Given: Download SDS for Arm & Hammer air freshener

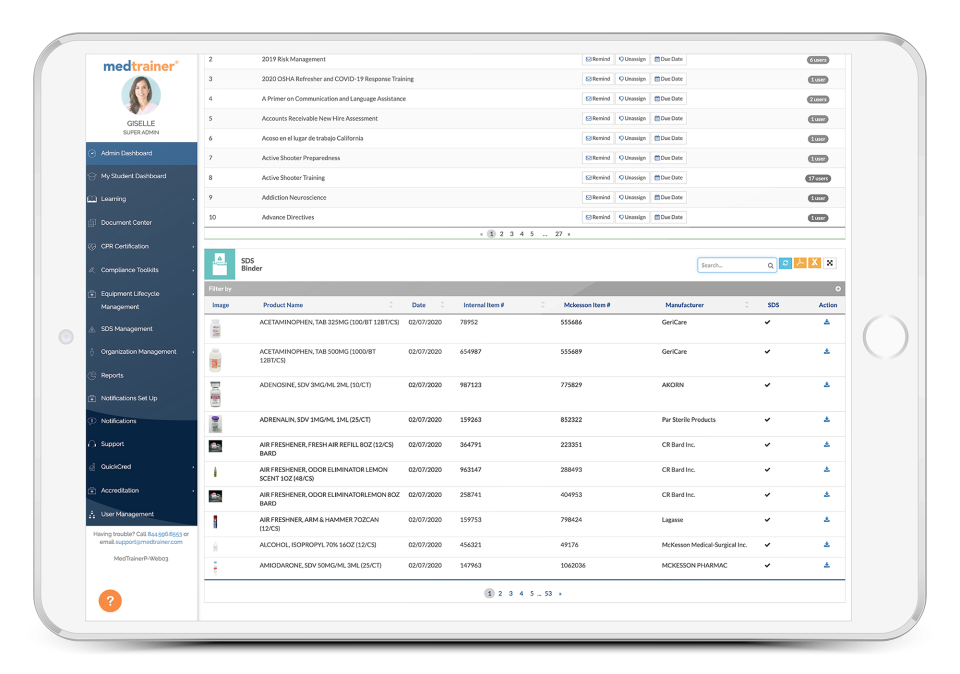Looking at the screenshot, I should coord(827,520).
